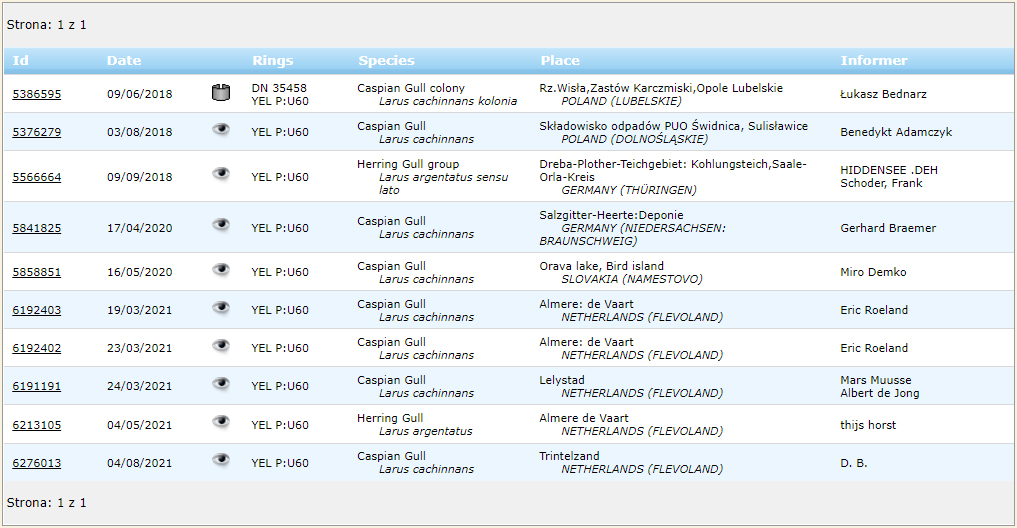Open record link 5566664
The image size is (1017, 528).
tap(36, 178)
